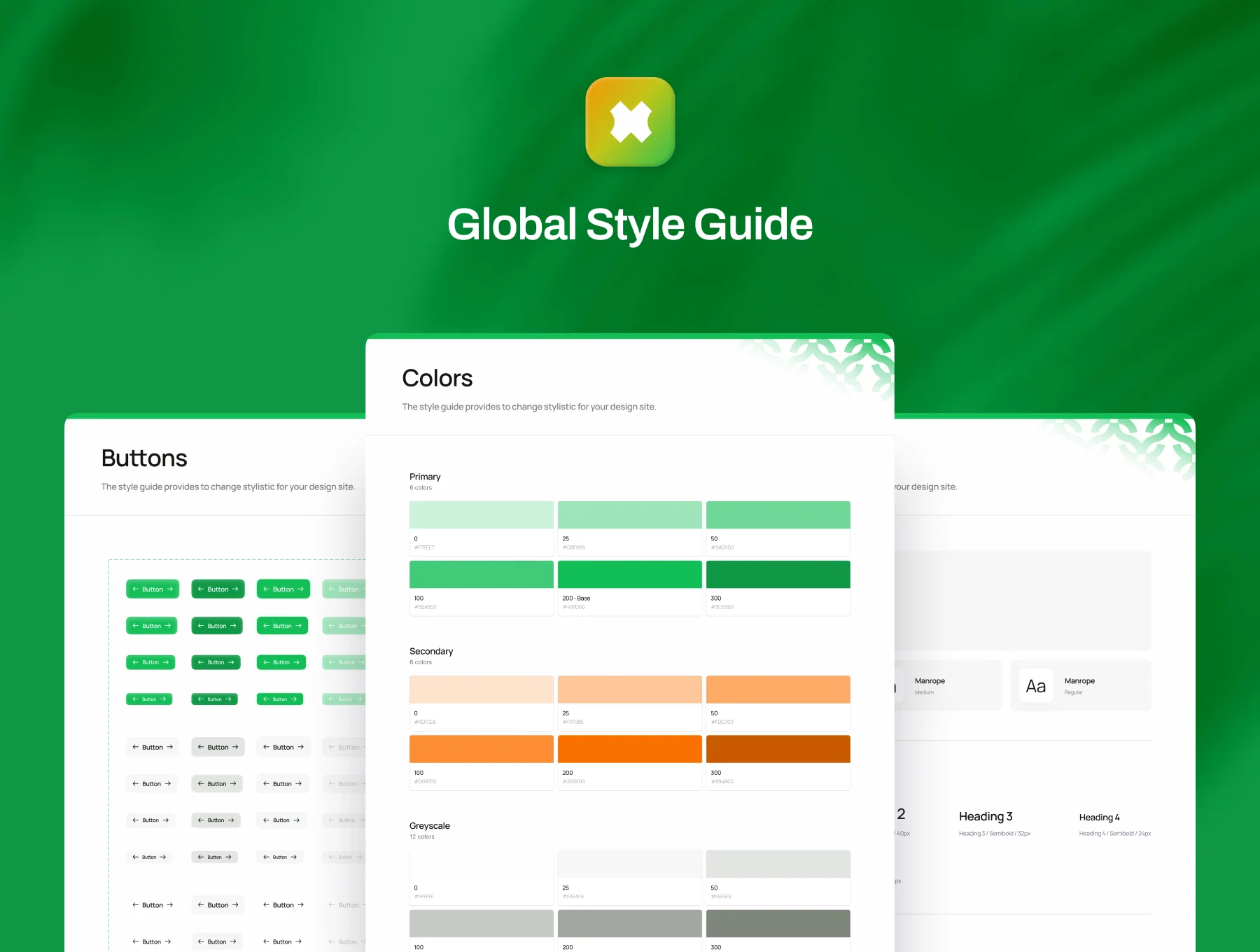Select the Greyscale 0 white swatch
The height and width of the screenshot is (952, 1260).
tap(482, 864)
